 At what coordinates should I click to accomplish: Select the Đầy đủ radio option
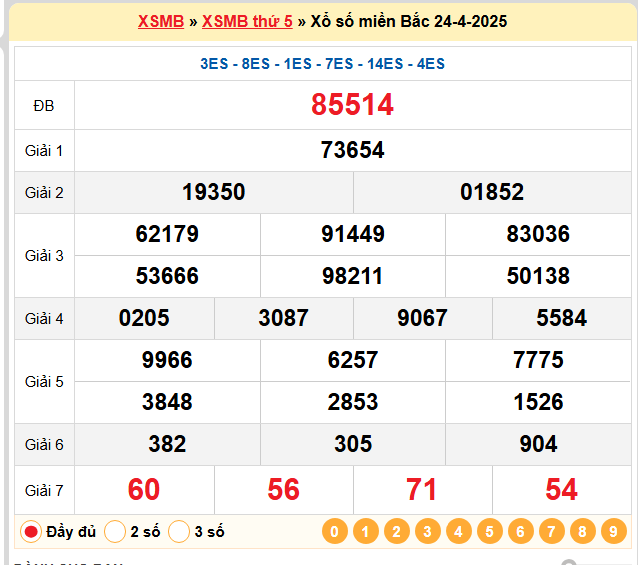pyautogui.click(x=31, y=532)
